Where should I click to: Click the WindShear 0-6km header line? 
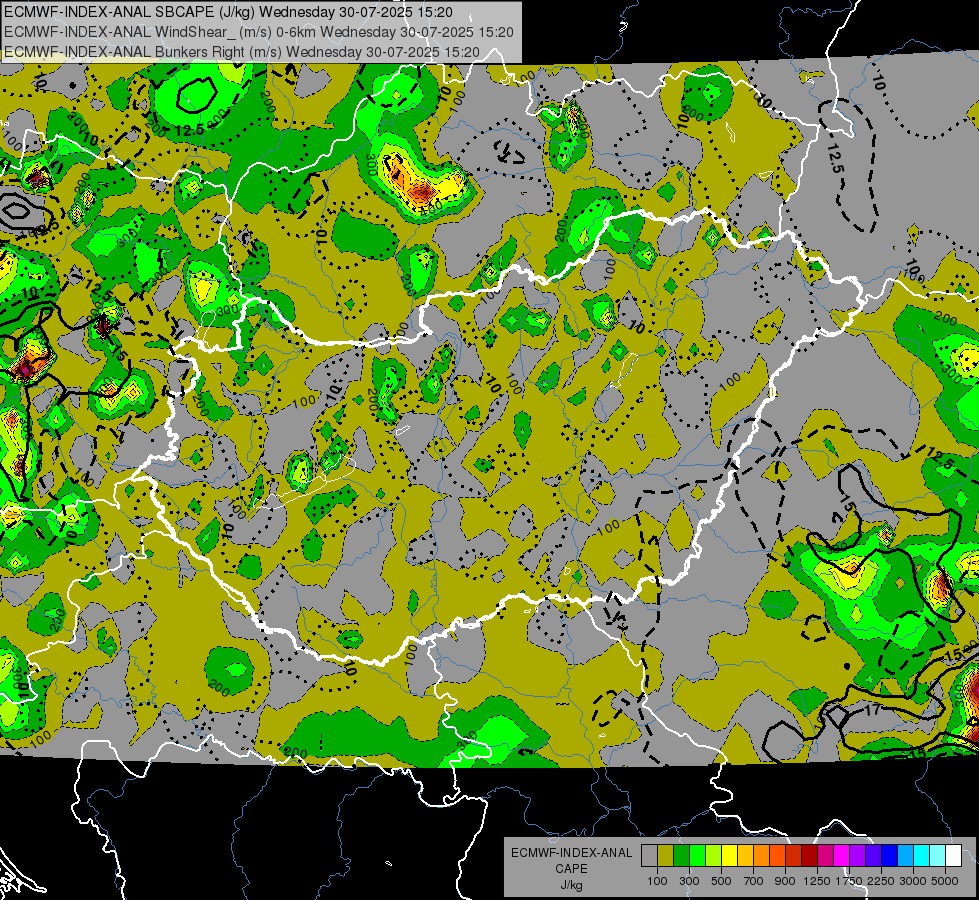258,32
